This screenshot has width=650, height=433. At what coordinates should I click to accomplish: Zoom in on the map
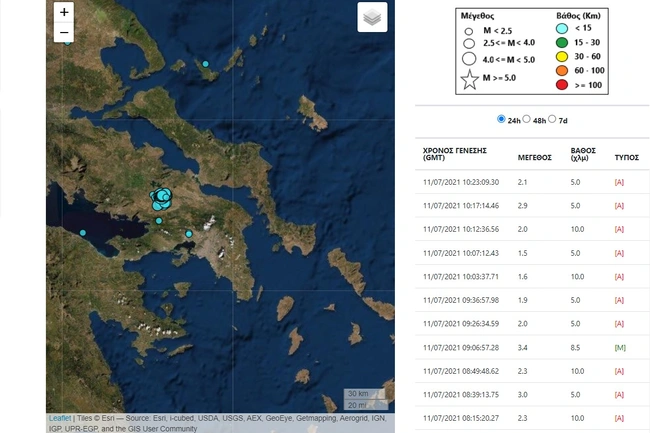click(65, 13)
